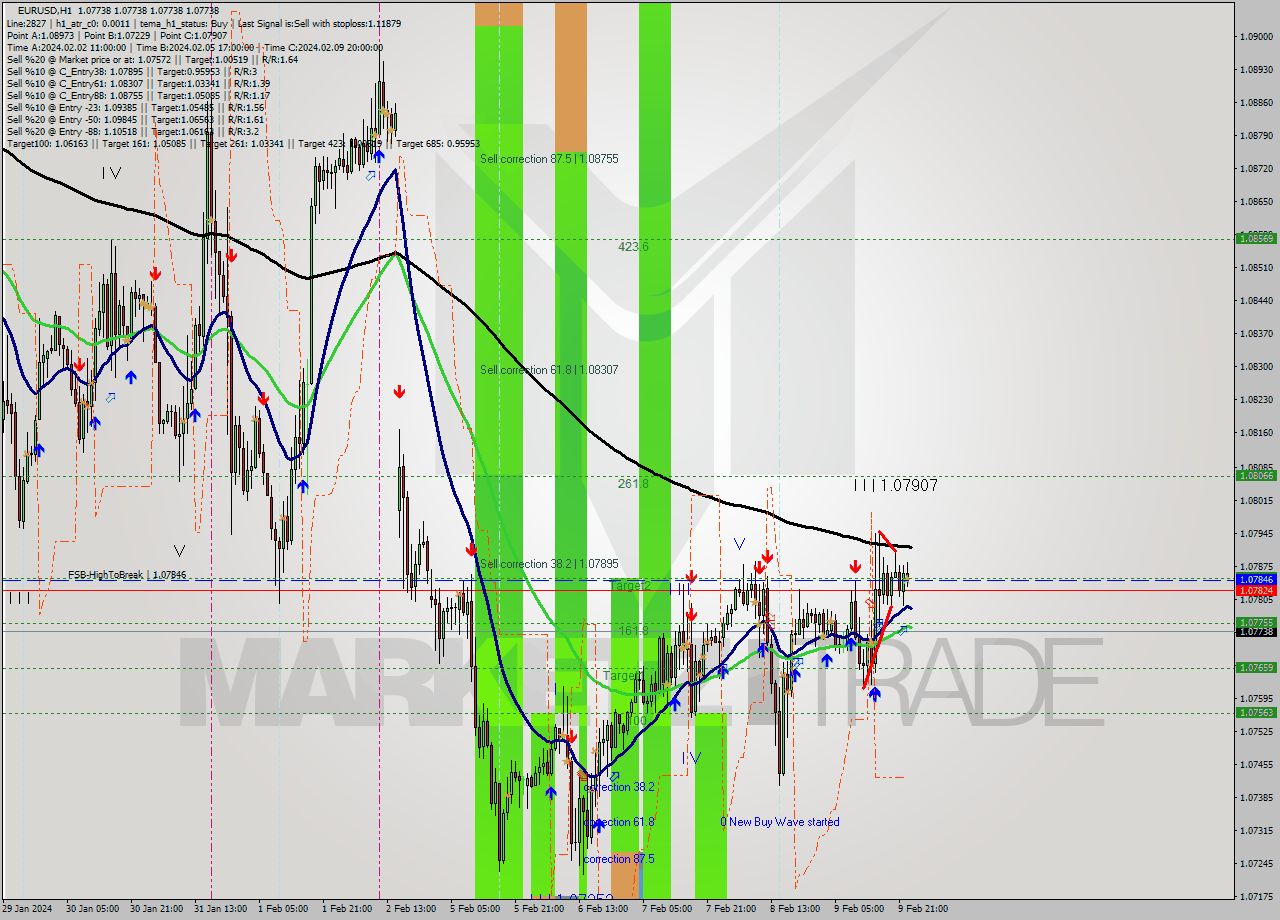Select the blue 'correction 61.8' label
The image size is (1280, 920).
tap(618, 822)
